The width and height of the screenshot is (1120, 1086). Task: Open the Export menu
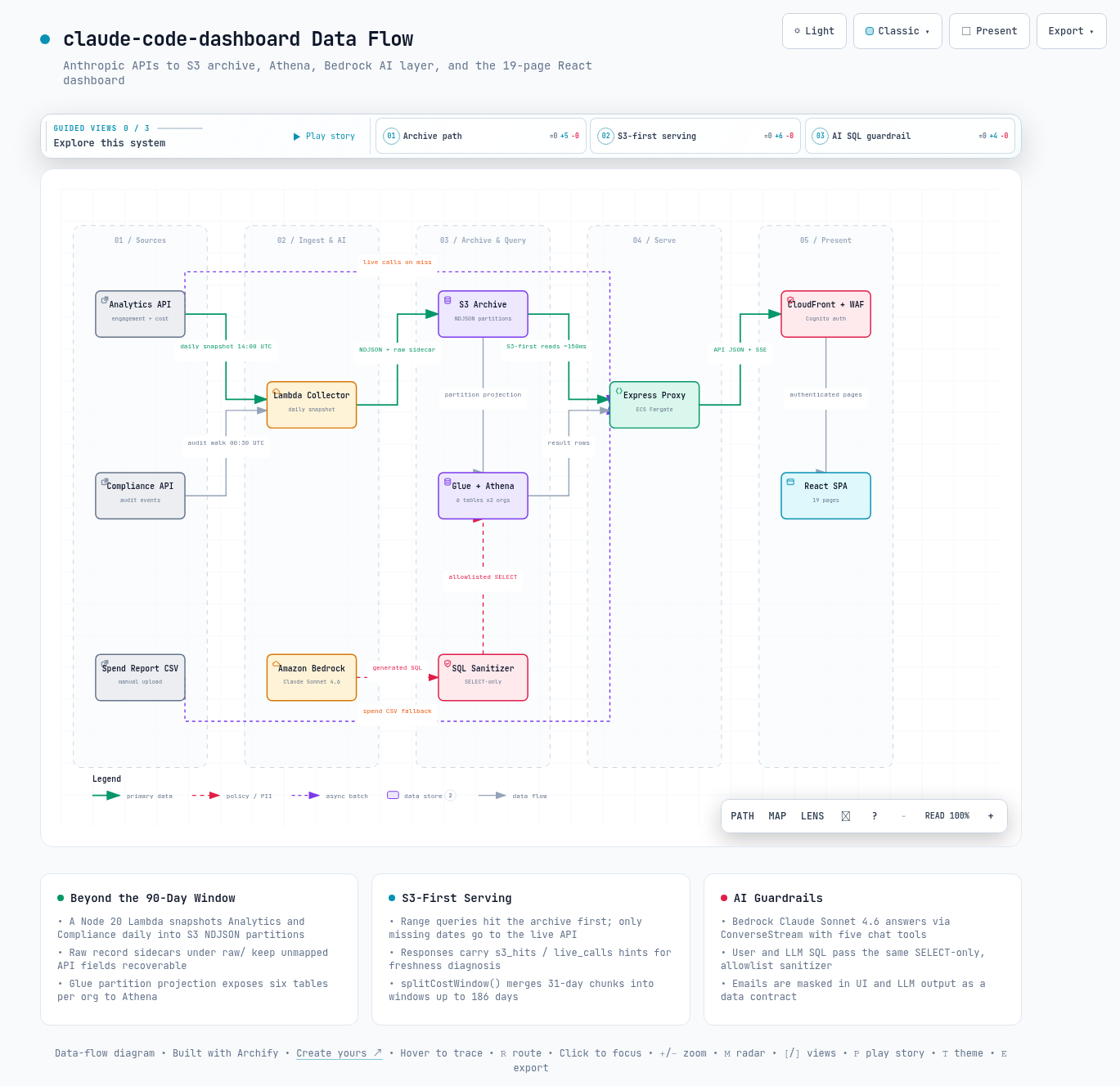1071,31
